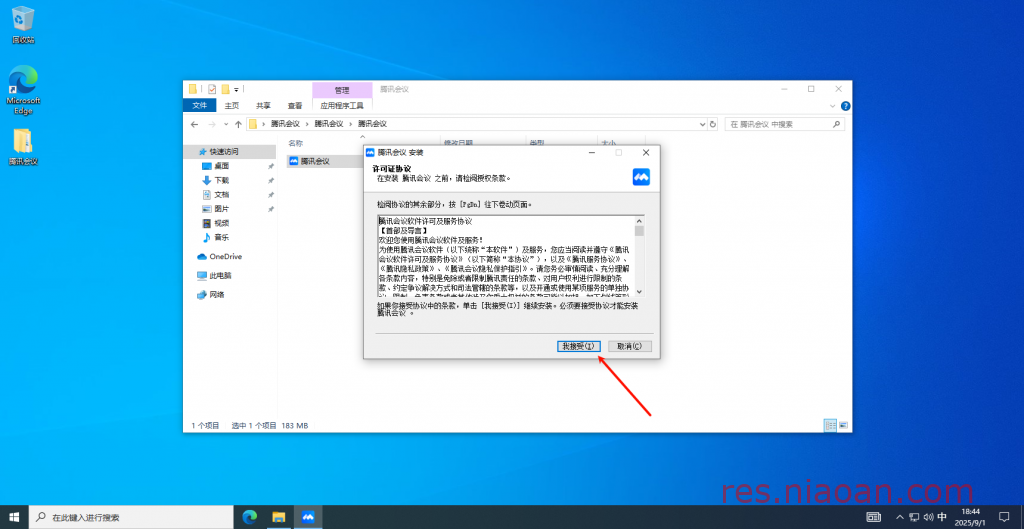Viewport: 1024px width, 529px height.
Task: Click pin icon next to 文档
Action: click(270, 195)
